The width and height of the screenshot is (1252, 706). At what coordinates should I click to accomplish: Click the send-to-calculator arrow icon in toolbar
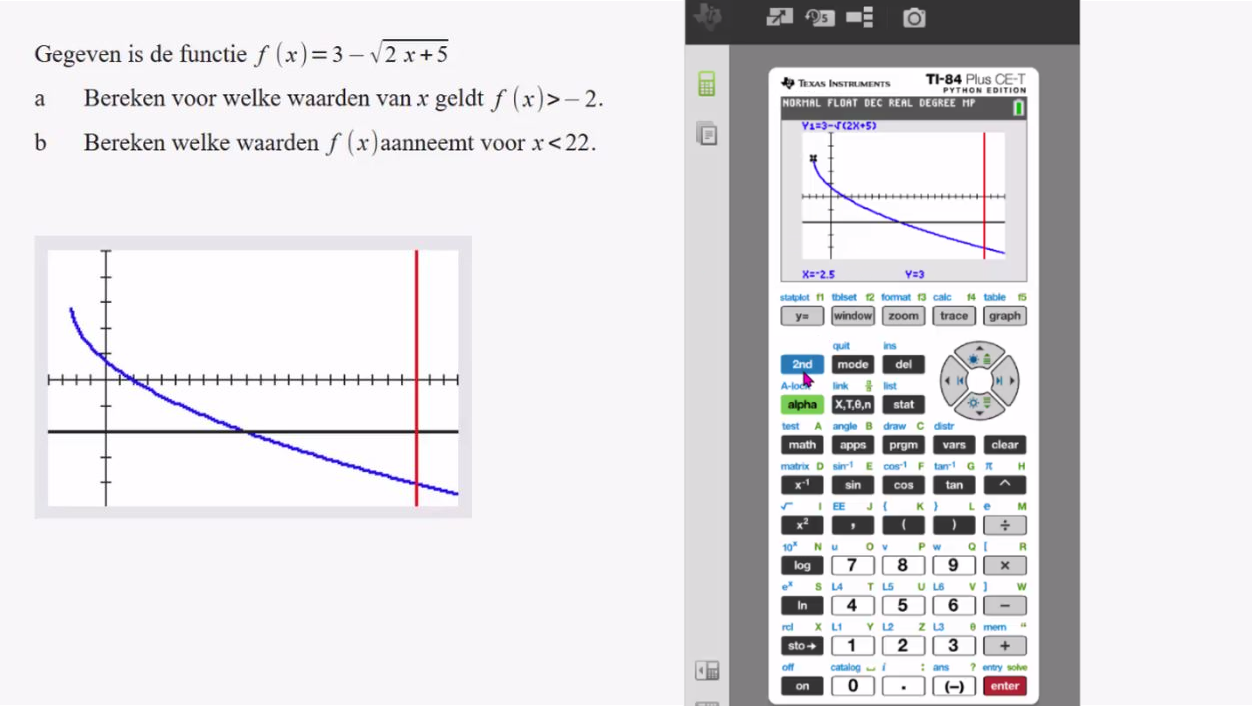point(779,17)
